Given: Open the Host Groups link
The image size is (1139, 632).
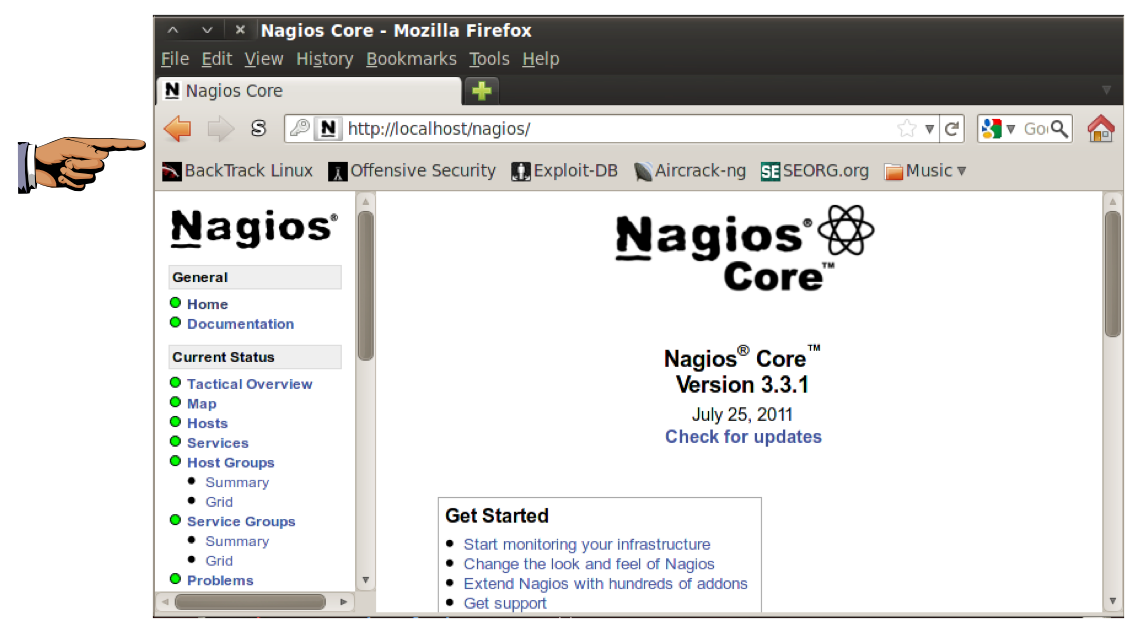Looking at the screenshot, I should pyautogui.click(x=230, y=463).
